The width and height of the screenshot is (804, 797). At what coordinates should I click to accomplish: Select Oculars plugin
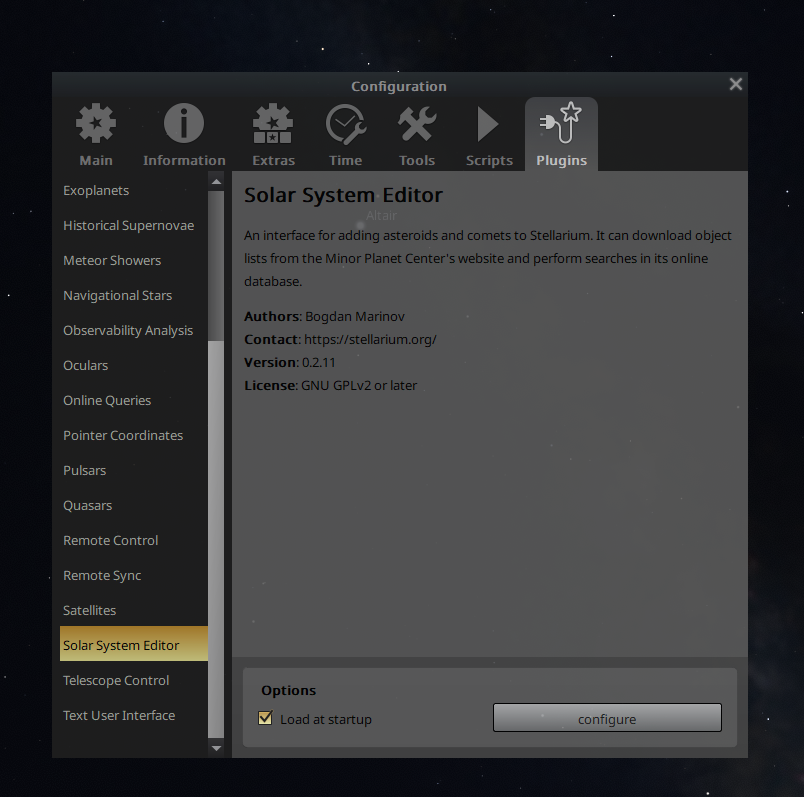pyautogui.click(x=134, y=365)
